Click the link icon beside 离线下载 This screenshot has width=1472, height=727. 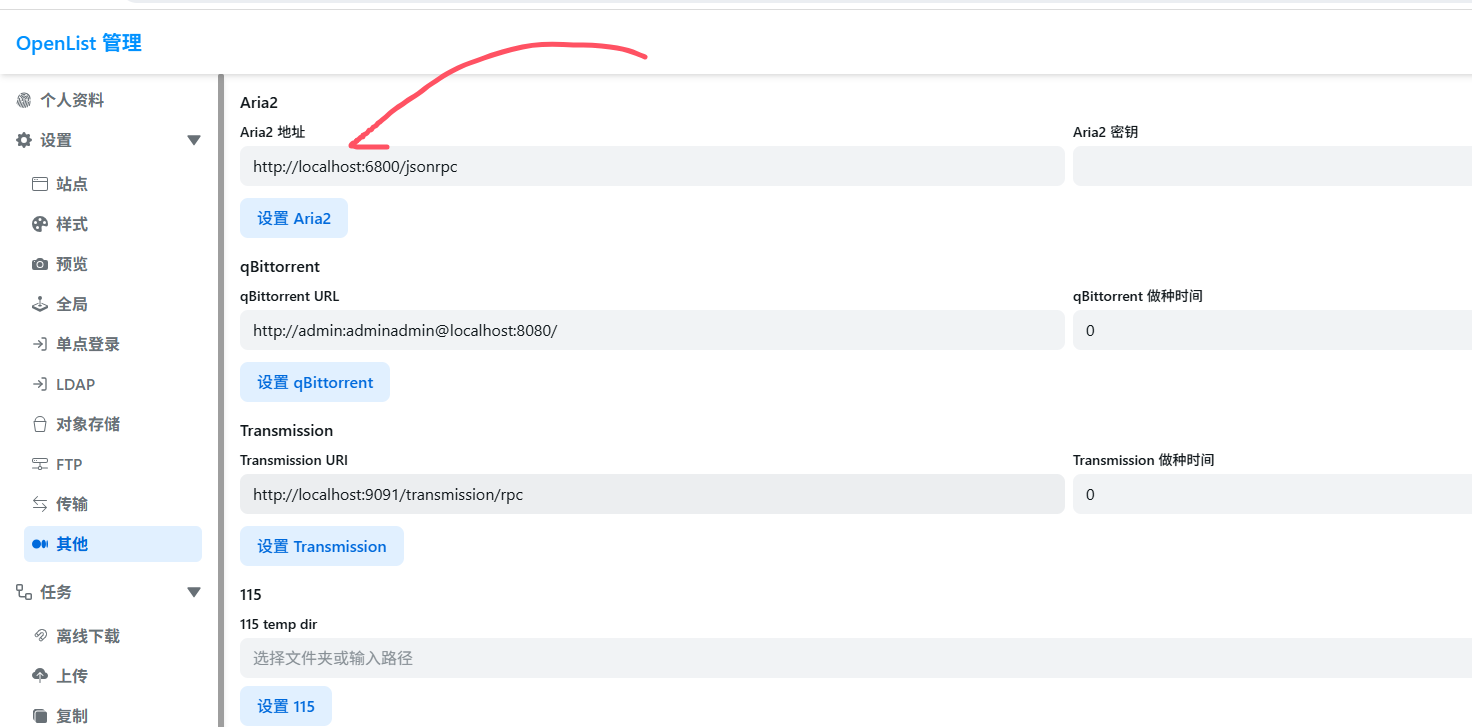tap(40, 636)
